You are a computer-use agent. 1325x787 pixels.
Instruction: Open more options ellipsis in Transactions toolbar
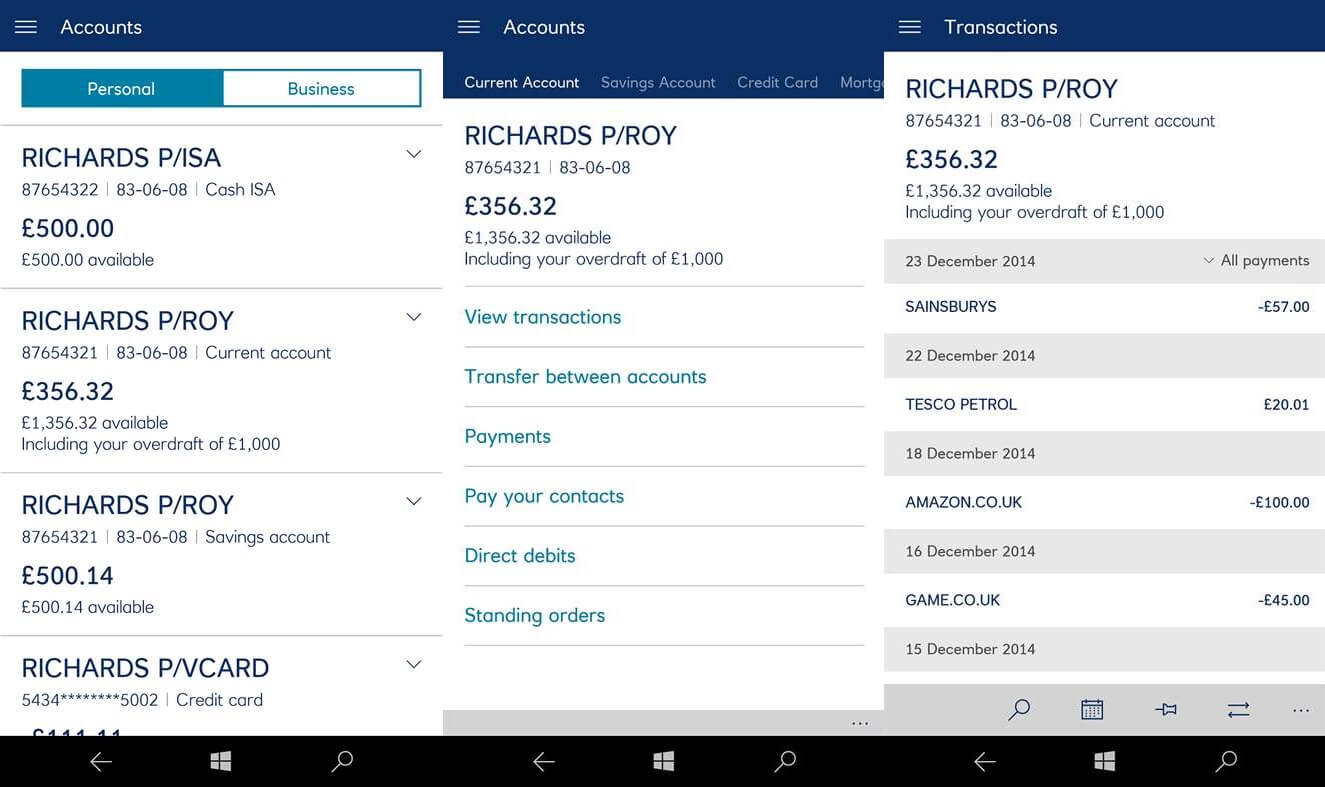1301,711
